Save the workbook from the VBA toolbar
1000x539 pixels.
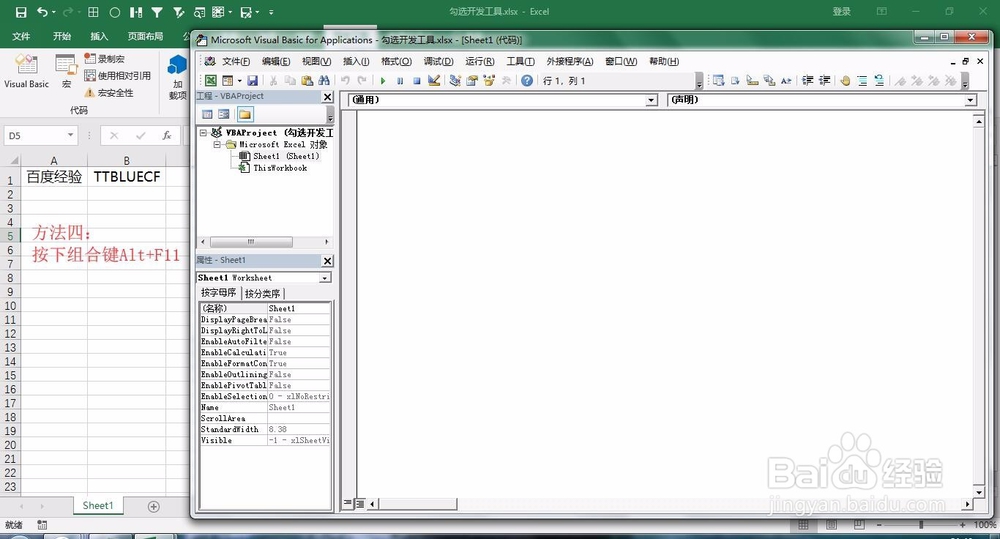(253, 80)
